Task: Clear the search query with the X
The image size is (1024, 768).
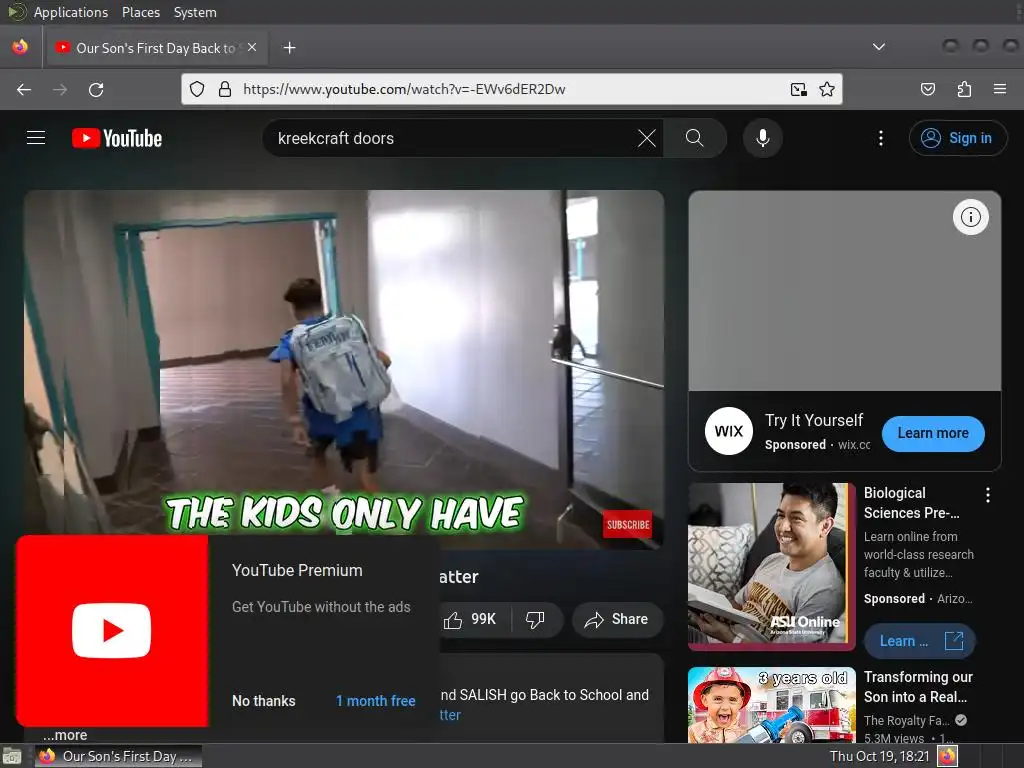Action: coord(647,138)
